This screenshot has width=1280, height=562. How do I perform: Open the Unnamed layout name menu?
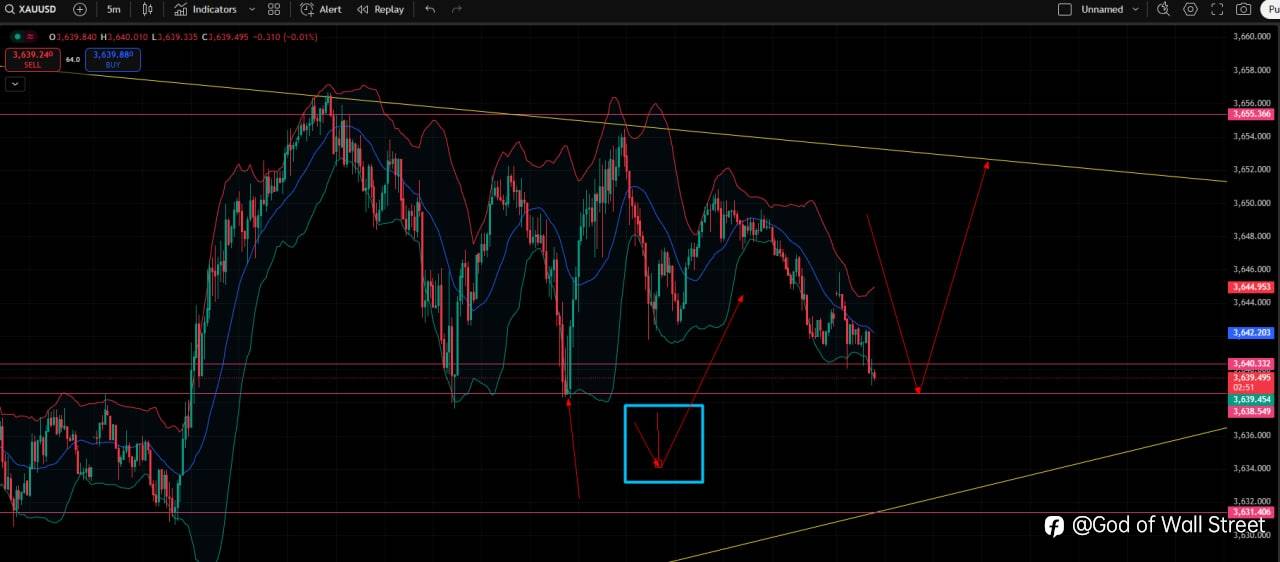[x=1102, y=9]
